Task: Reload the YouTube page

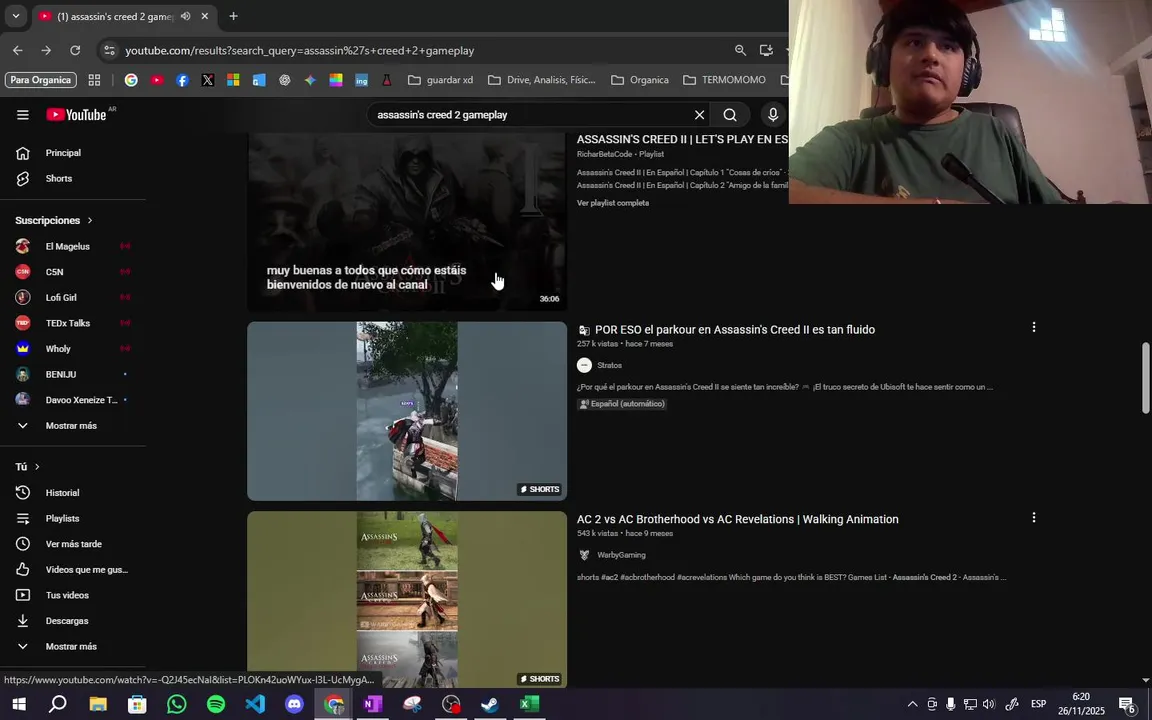Action: coord(75,51)
